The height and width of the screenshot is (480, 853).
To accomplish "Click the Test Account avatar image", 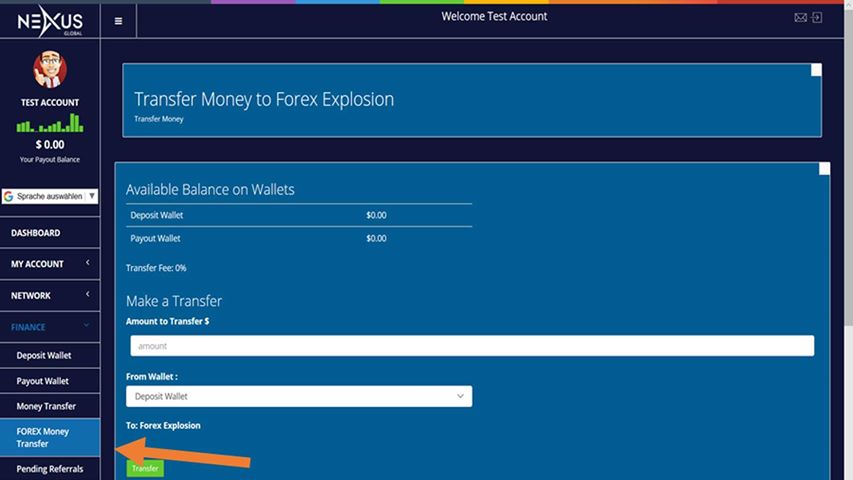I will click(50, 69).
